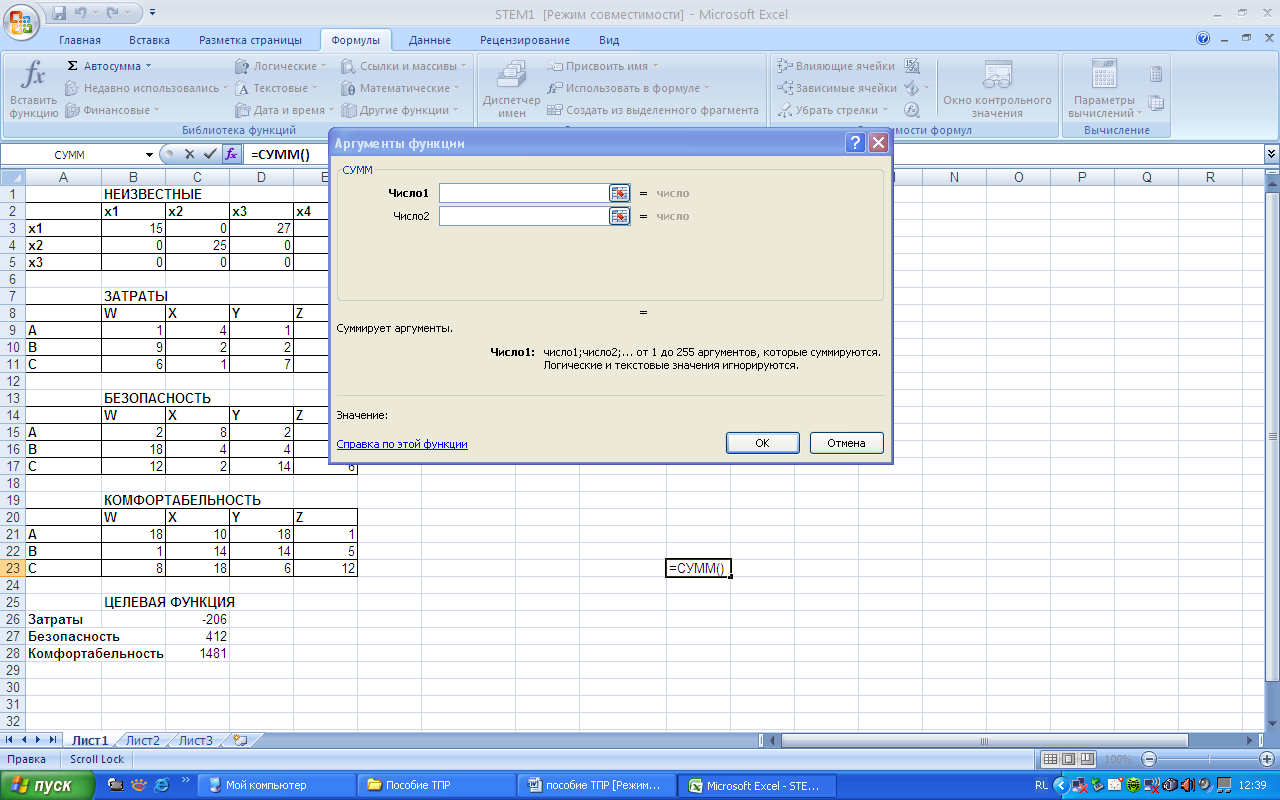The image size is (1280, 800).
Task: Open Параметры вычислений calculation options
Action: tap(1104, 88)
